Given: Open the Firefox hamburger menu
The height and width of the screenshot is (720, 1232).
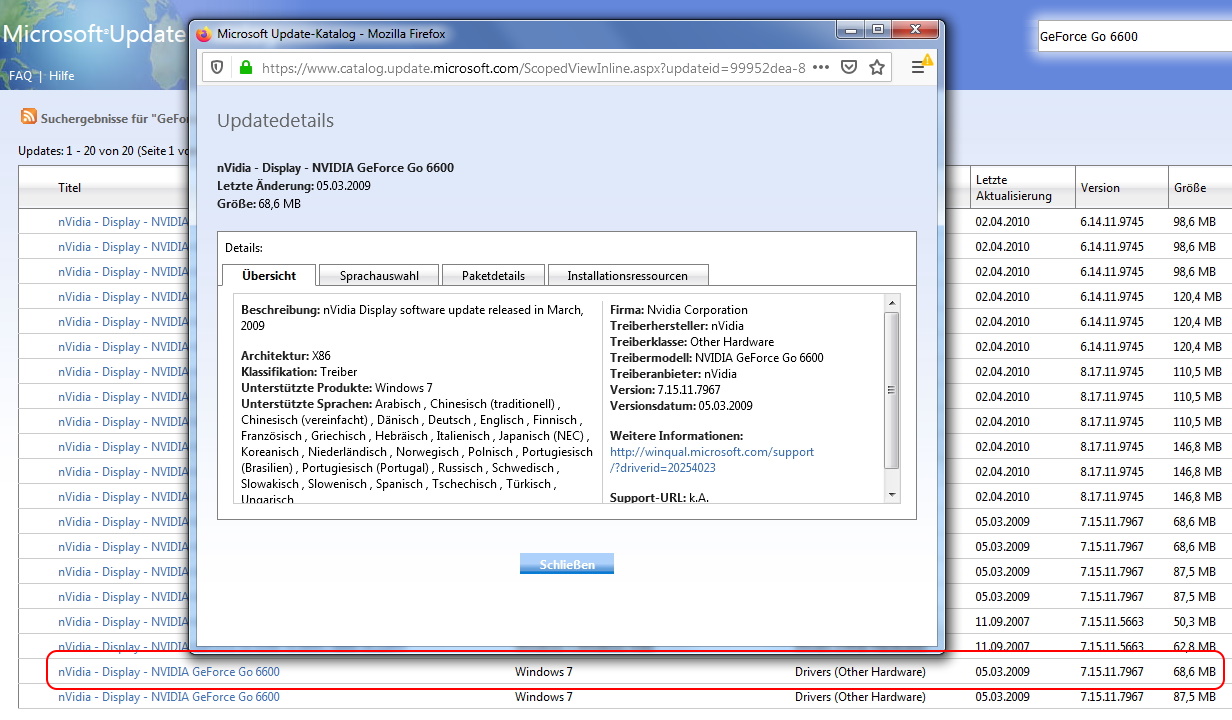Looking at the screenshot, I should coord(918,68).
